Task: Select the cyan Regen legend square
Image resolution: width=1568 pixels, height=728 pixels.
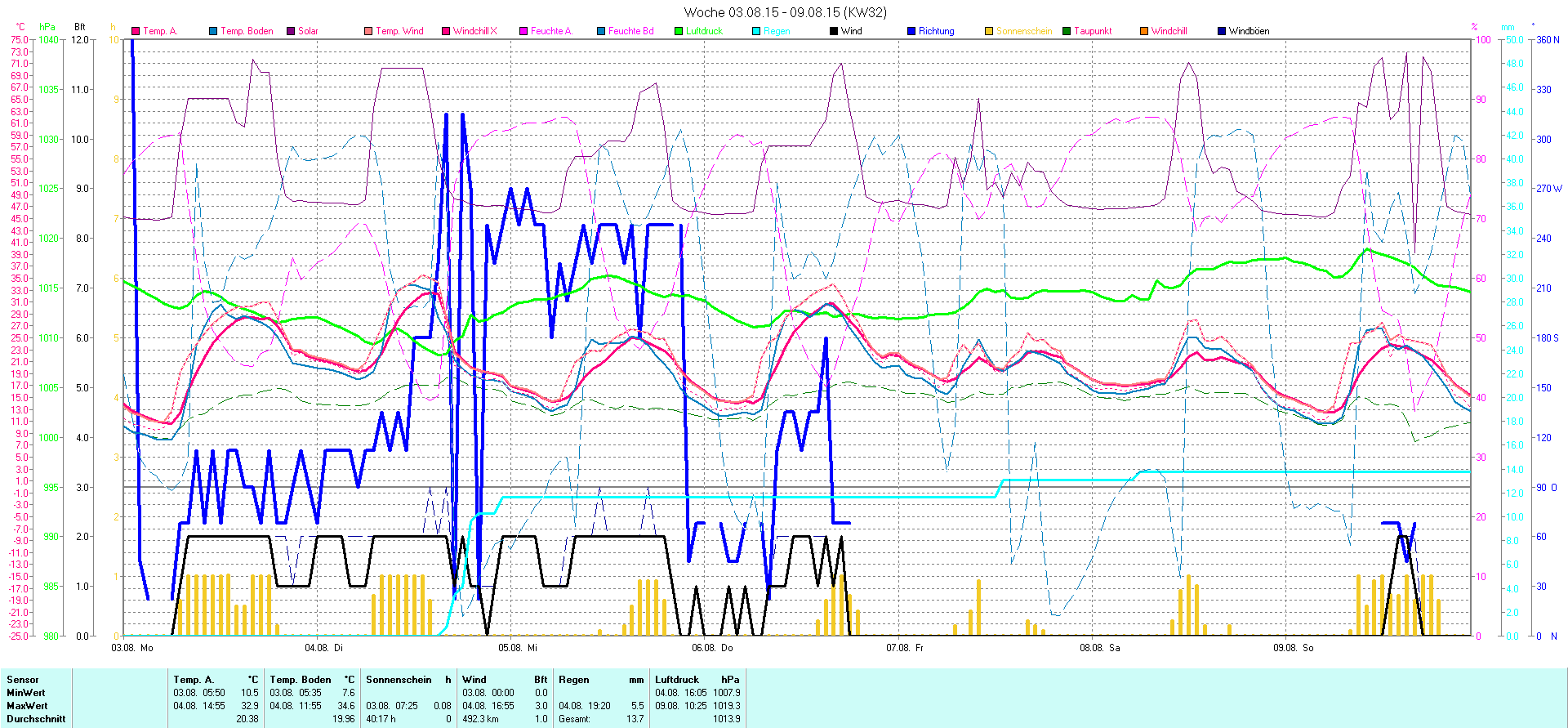Action: click(x=756, y=31)
